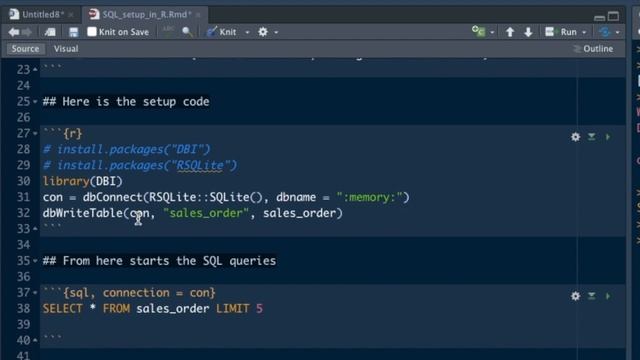The width and height of the screenshot is (640, 360).
Task: Open document settings gear
Action: tap(263, 32)
